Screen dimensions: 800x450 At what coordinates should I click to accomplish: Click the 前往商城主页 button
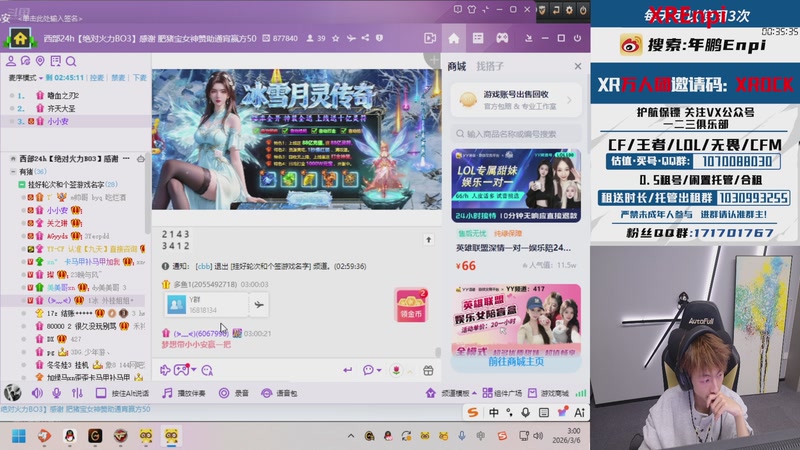coord(516,361)
